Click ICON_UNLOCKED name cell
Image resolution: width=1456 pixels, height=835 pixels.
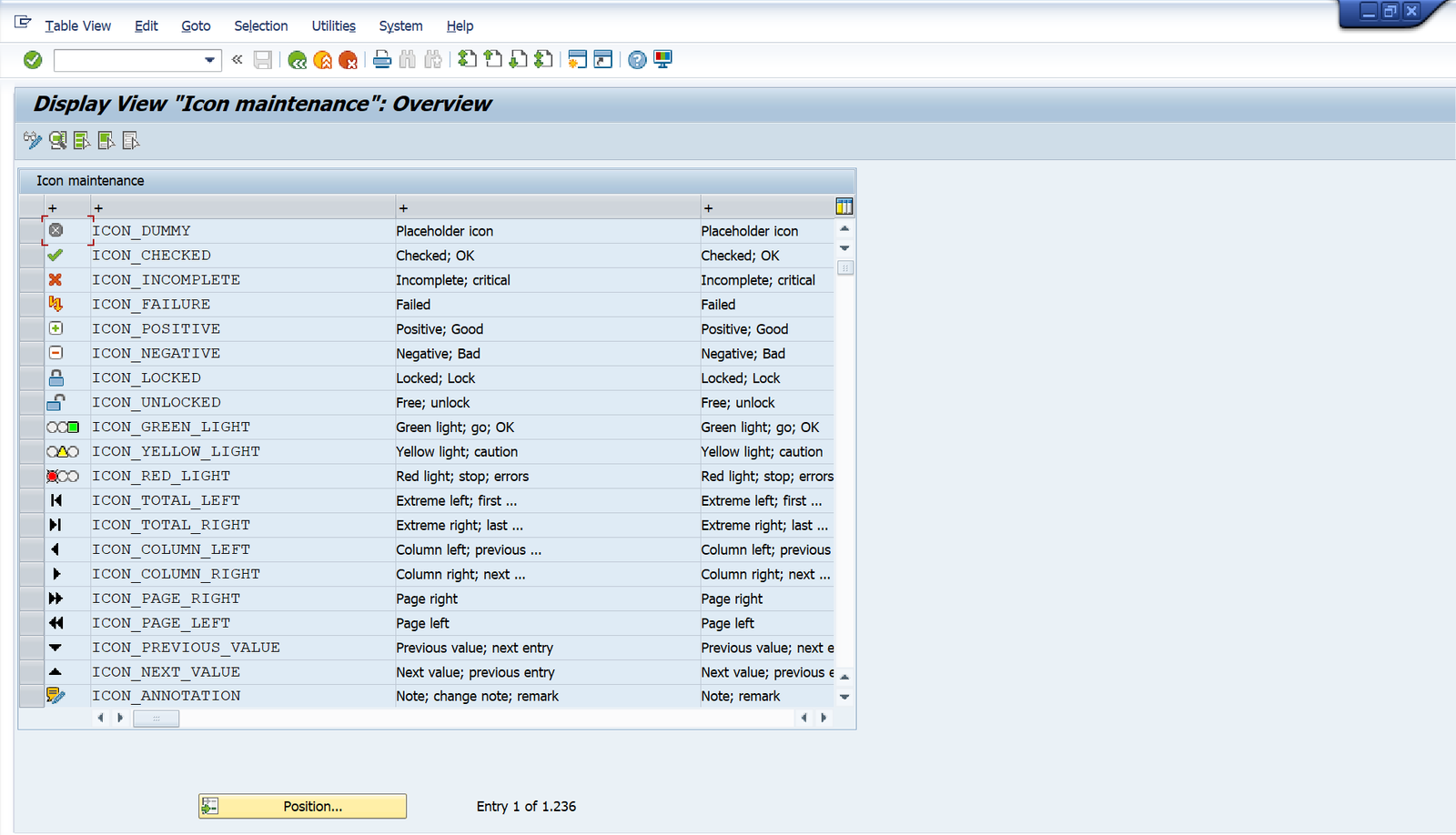(243, 403)
